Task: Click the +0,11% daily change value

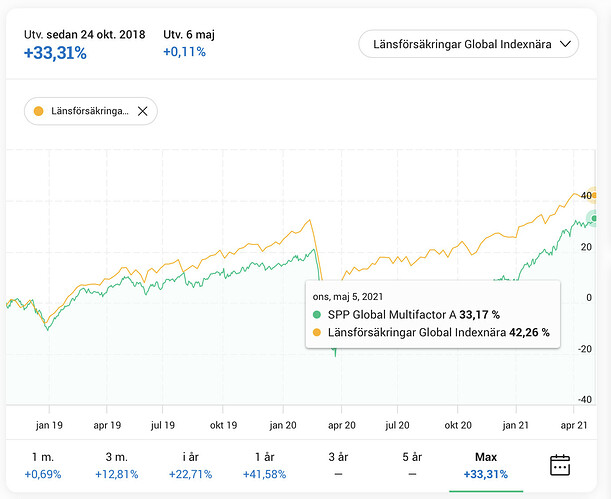Action: tap(184, 52)
